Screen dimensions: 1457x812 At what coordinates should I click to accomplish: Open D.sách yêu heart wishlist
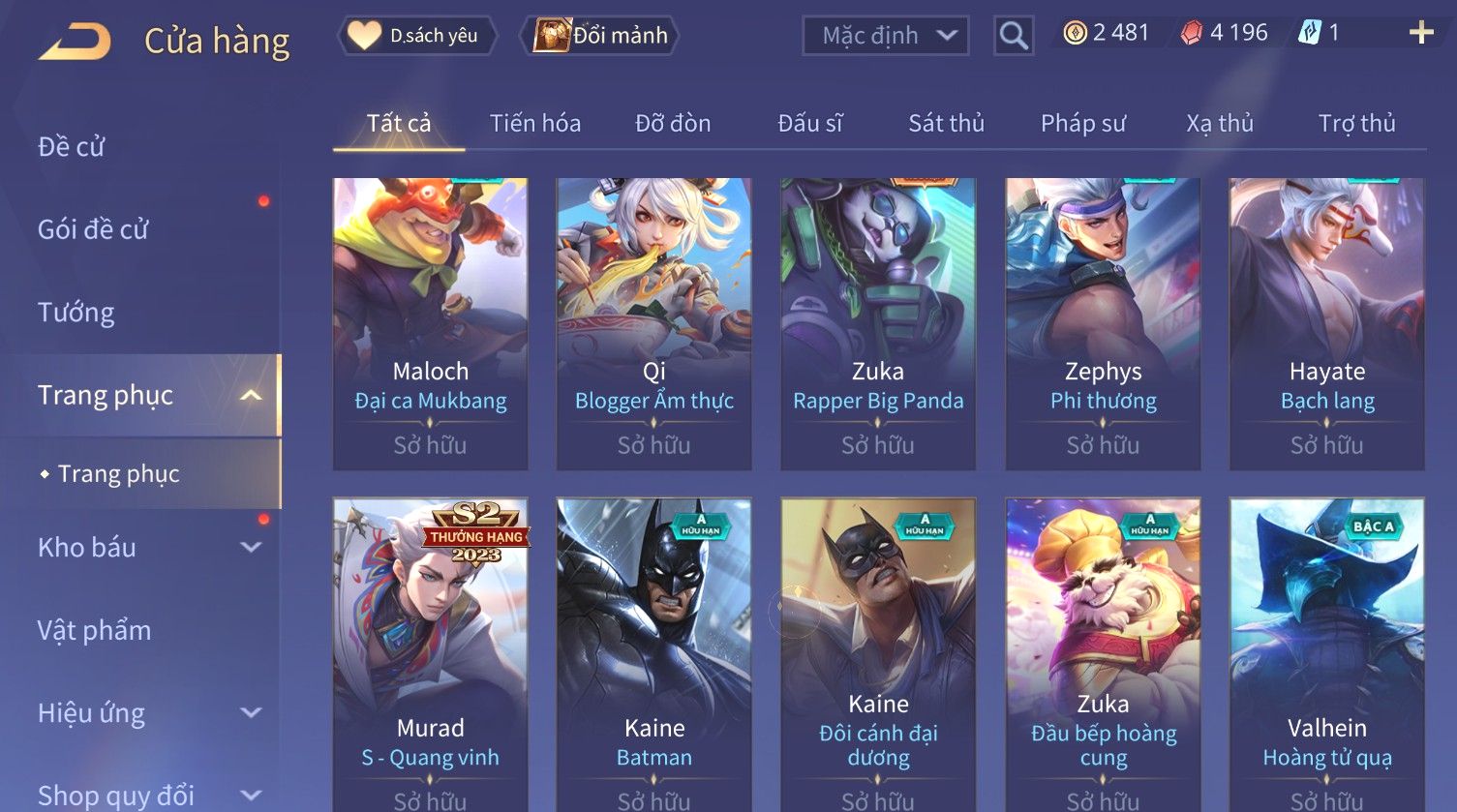[x=417, y=36]
